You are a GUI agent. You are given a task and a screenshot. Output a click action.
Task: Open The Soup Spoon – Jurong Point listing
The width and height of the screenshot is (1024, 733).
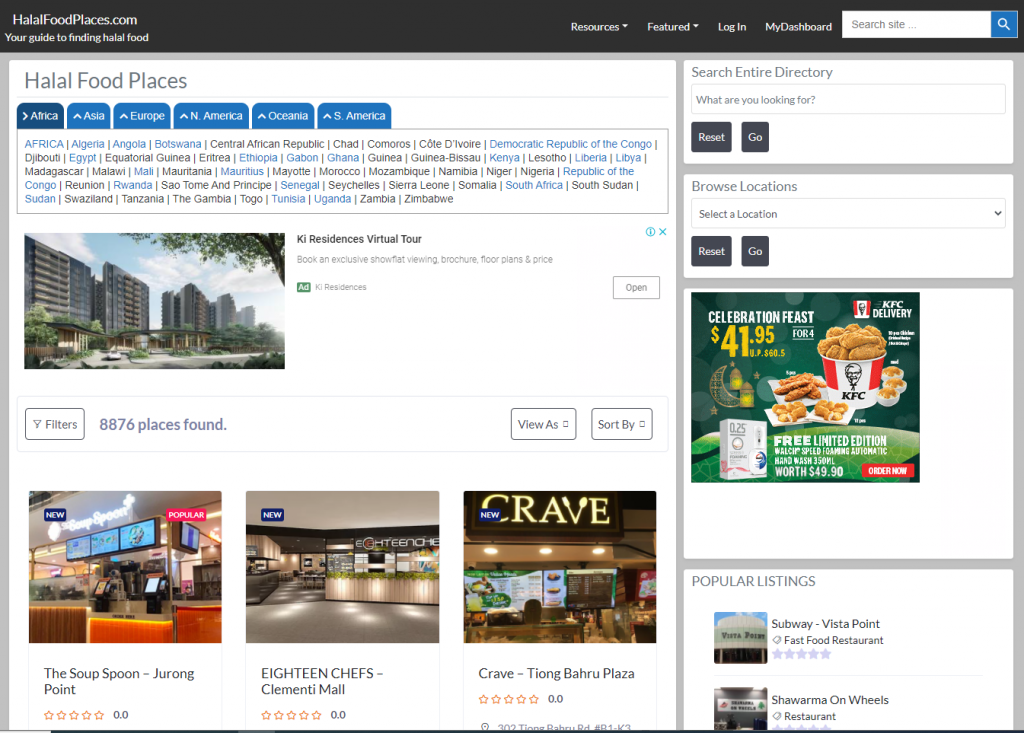pos(119,681)
